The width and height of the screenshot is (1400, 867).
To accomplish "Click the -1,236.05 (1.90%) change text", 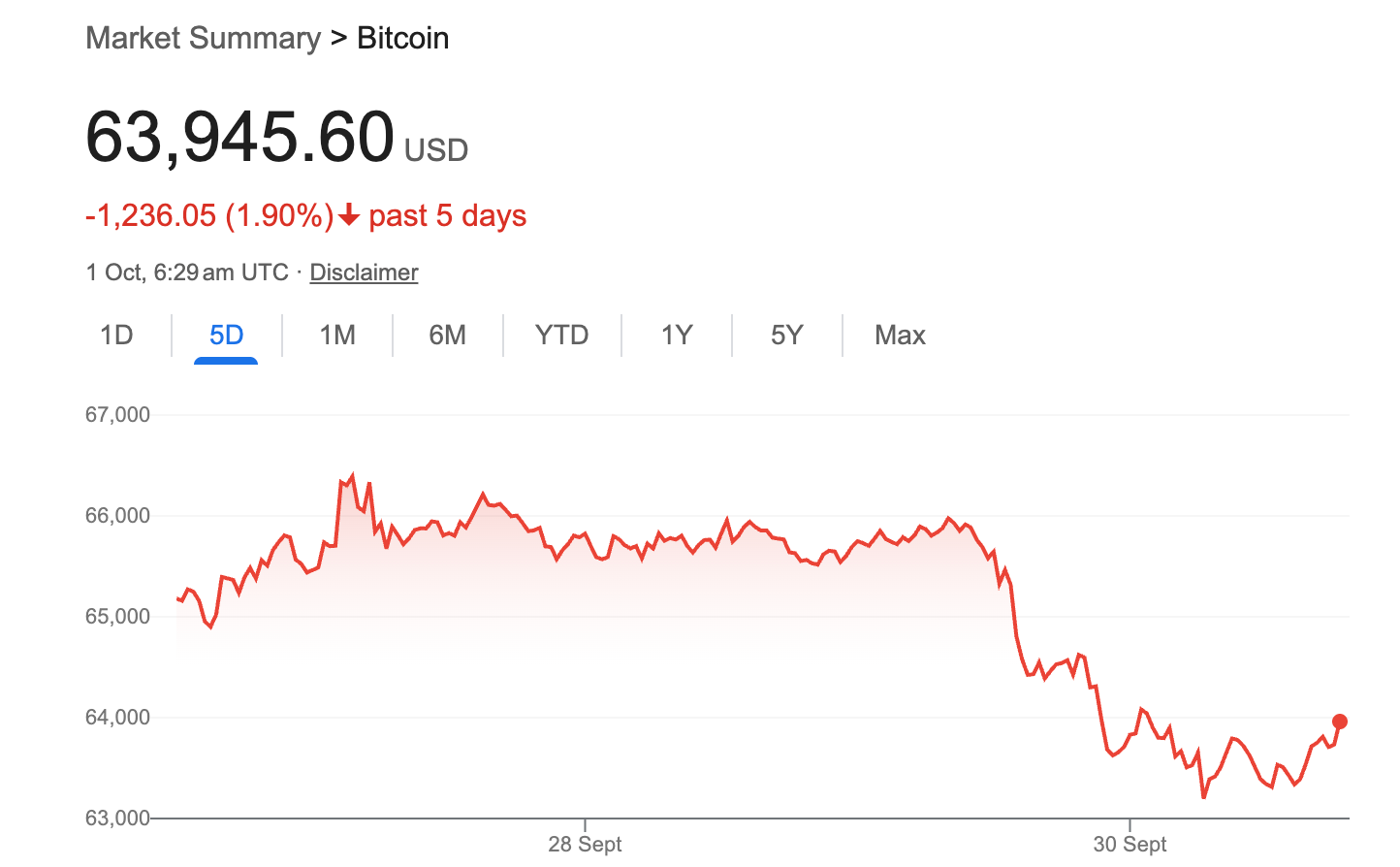I will coord(209,215).
